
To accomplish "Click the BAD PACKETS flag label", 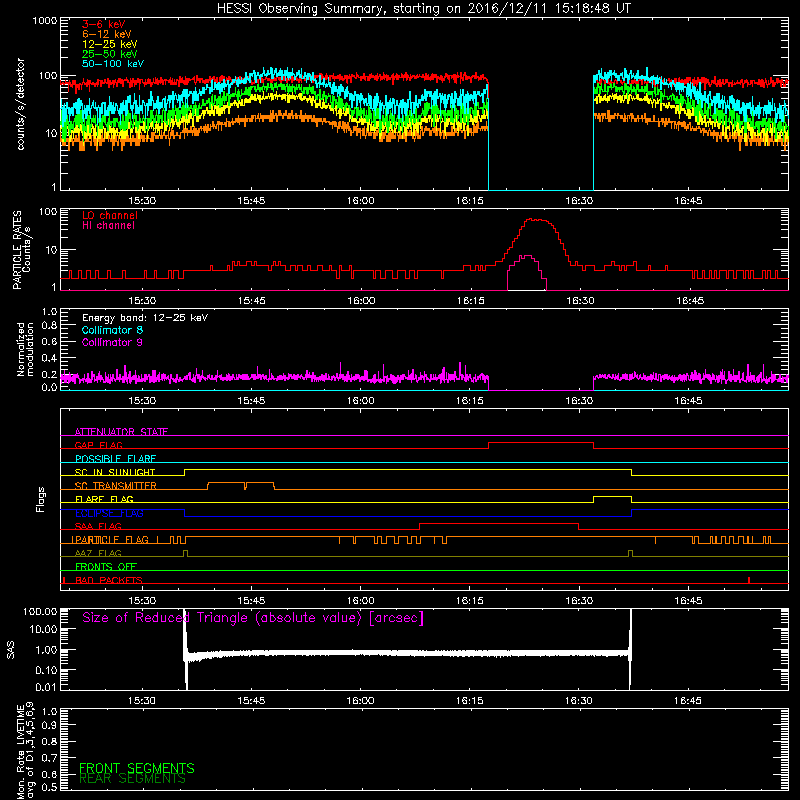I will [109, 580].
